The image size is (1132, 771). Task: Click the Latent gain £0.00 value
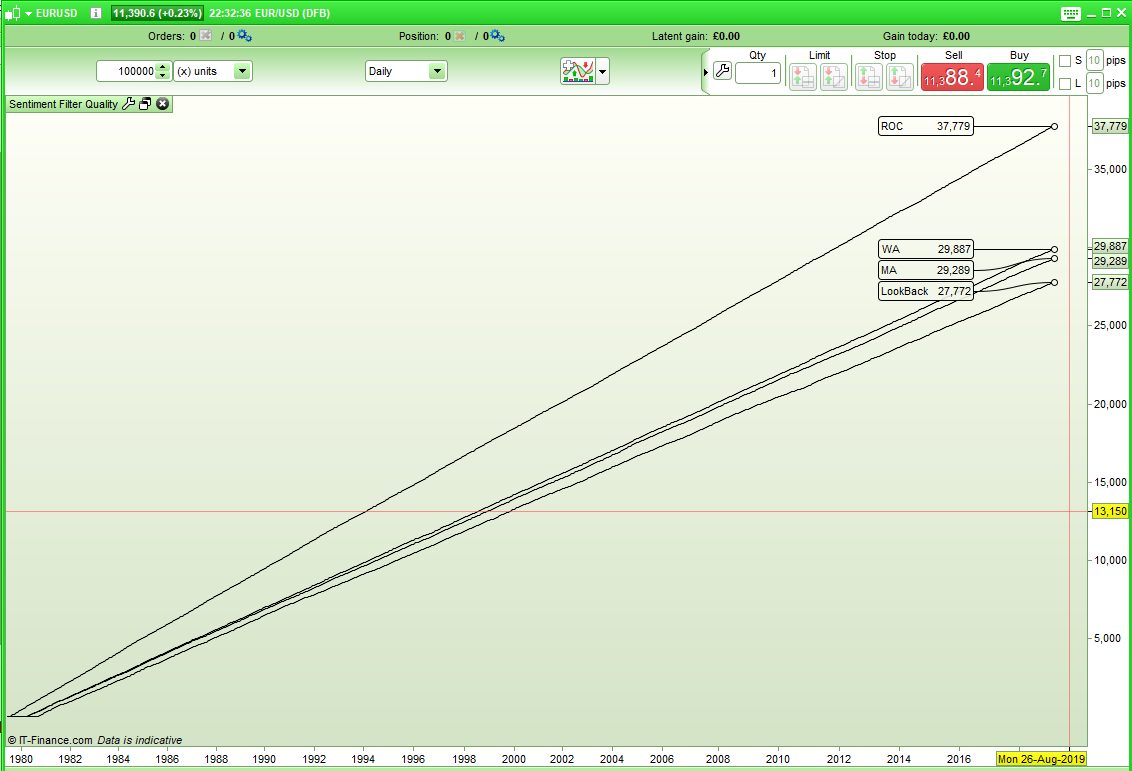tap(726, 36)
